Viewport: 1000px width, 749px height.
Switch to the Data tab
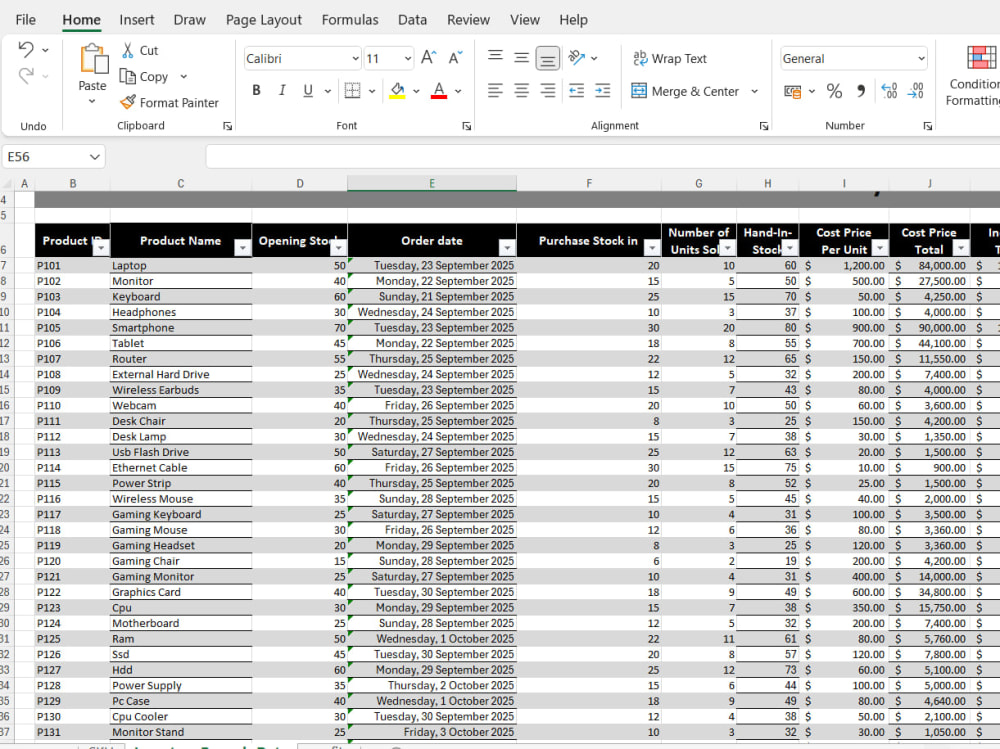pyautogui.click(x=412, y=20)
